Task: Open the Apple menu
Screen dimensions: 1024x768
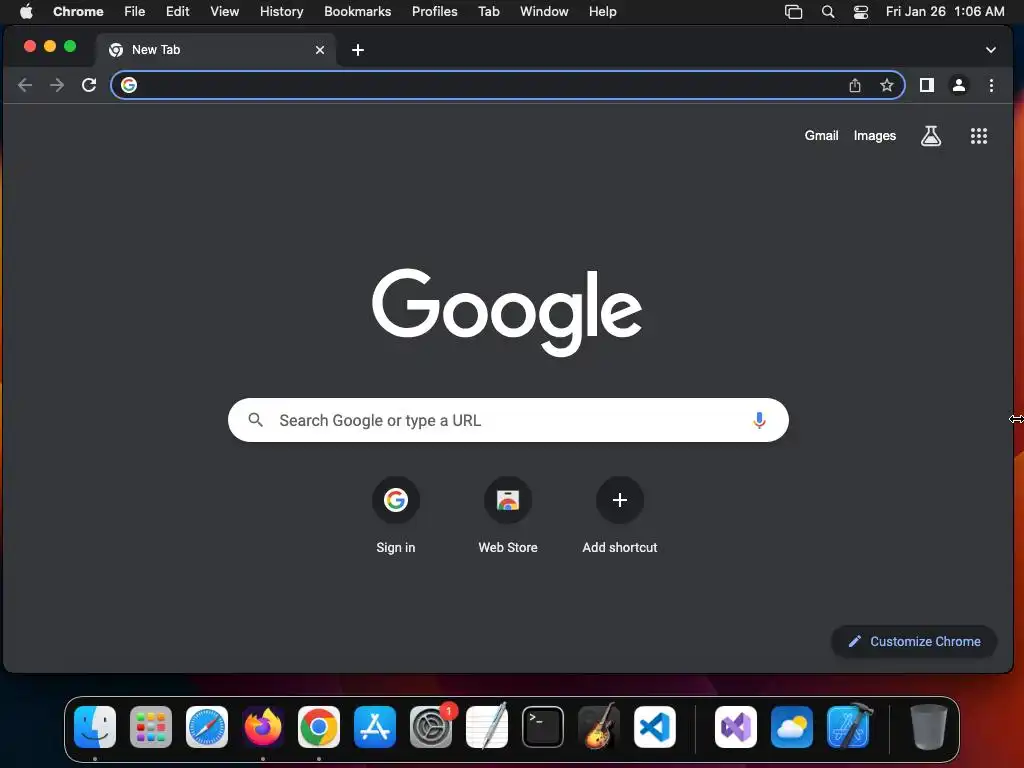Action: pos(26,11)
